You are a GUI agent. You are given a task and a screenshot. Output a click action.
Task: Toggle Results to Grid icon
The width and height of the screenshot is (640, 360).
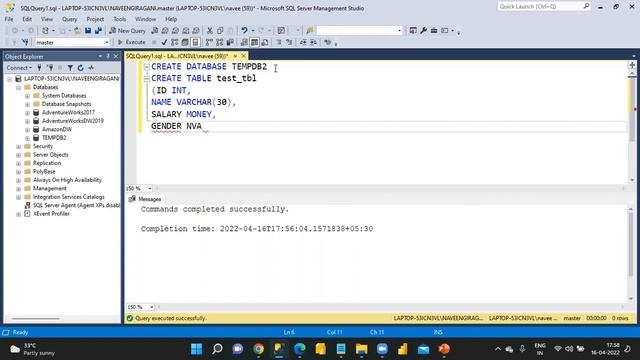tap(254, 42)
